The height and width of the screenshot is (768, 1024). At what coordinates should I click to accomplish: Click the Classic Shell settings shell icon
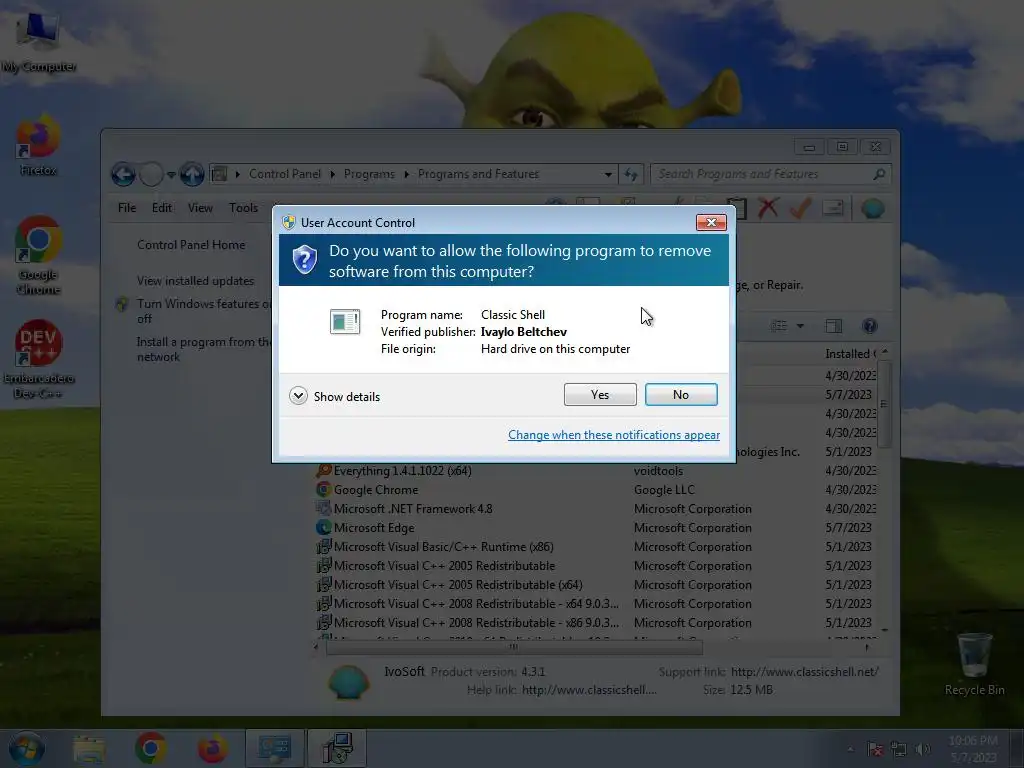pyautogui.click(x=872, y=208)
